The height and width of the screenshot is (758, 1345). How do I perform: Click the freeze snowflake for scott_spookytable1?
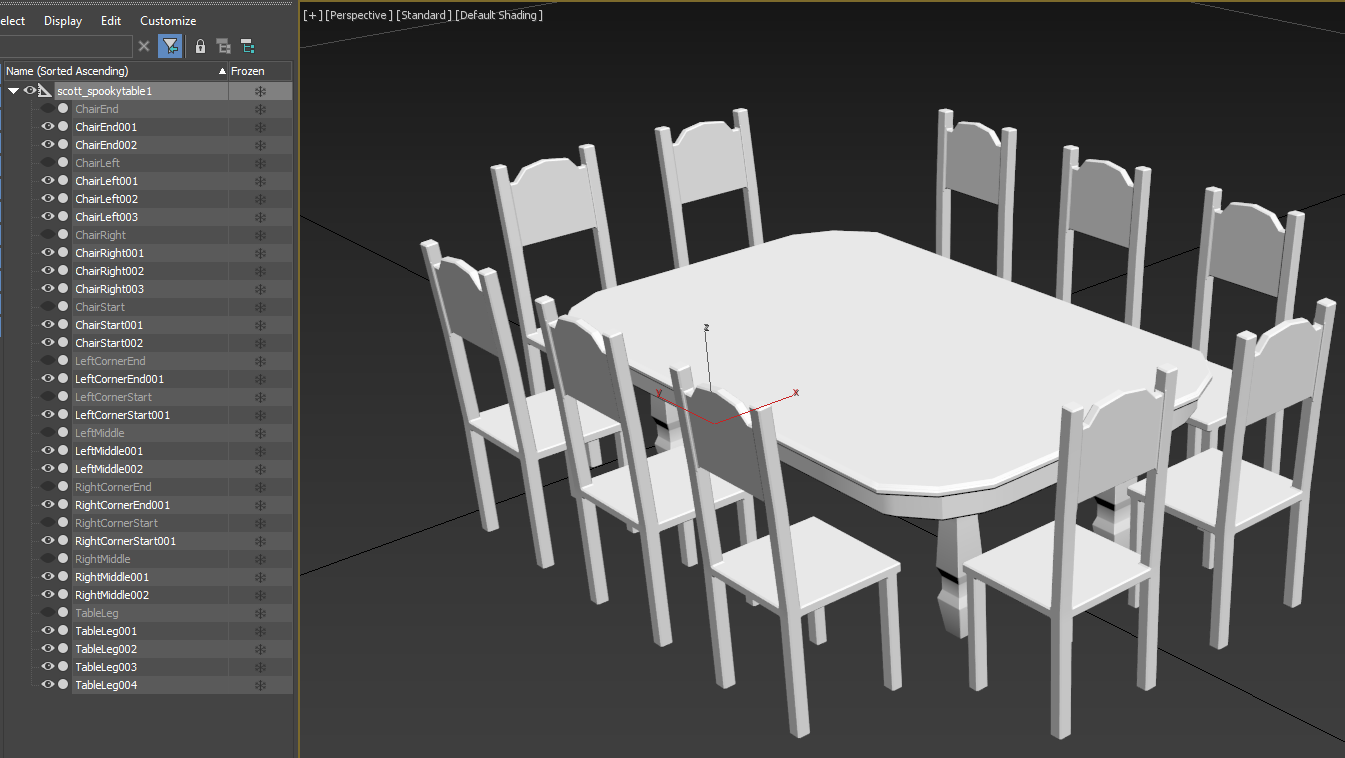(x=260, y=91)
